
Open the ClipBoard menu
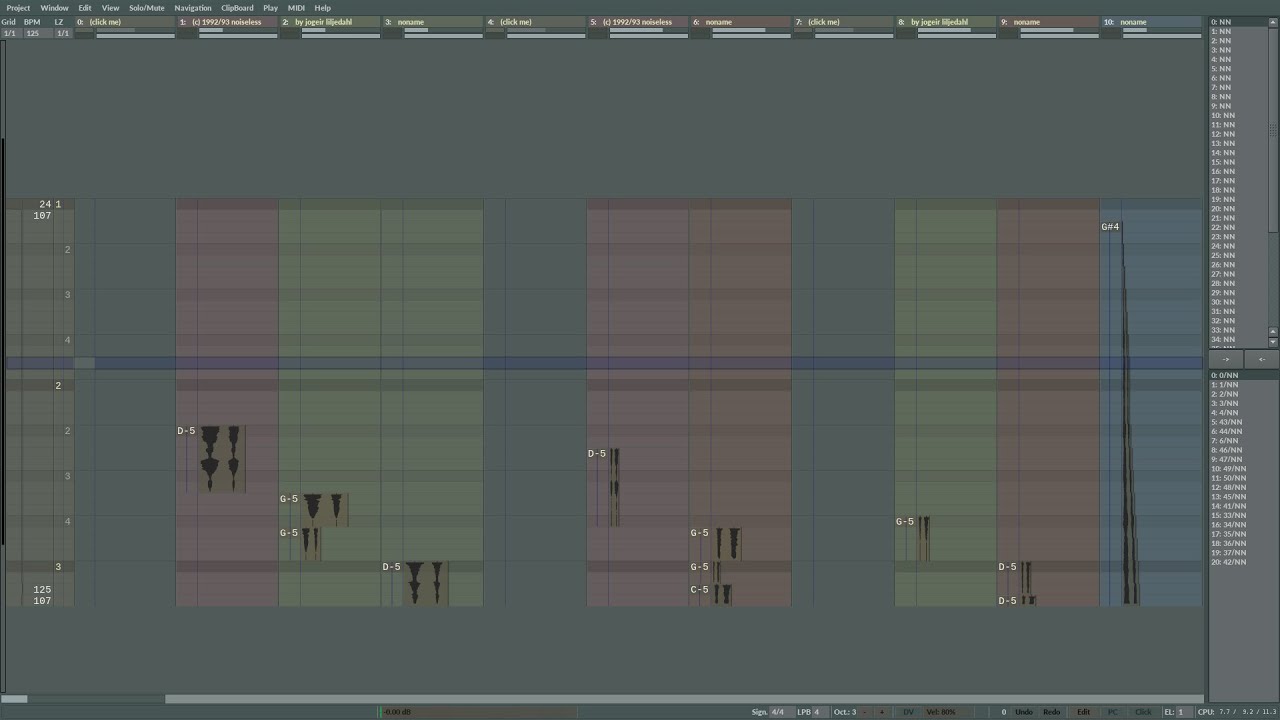[237, 8]
